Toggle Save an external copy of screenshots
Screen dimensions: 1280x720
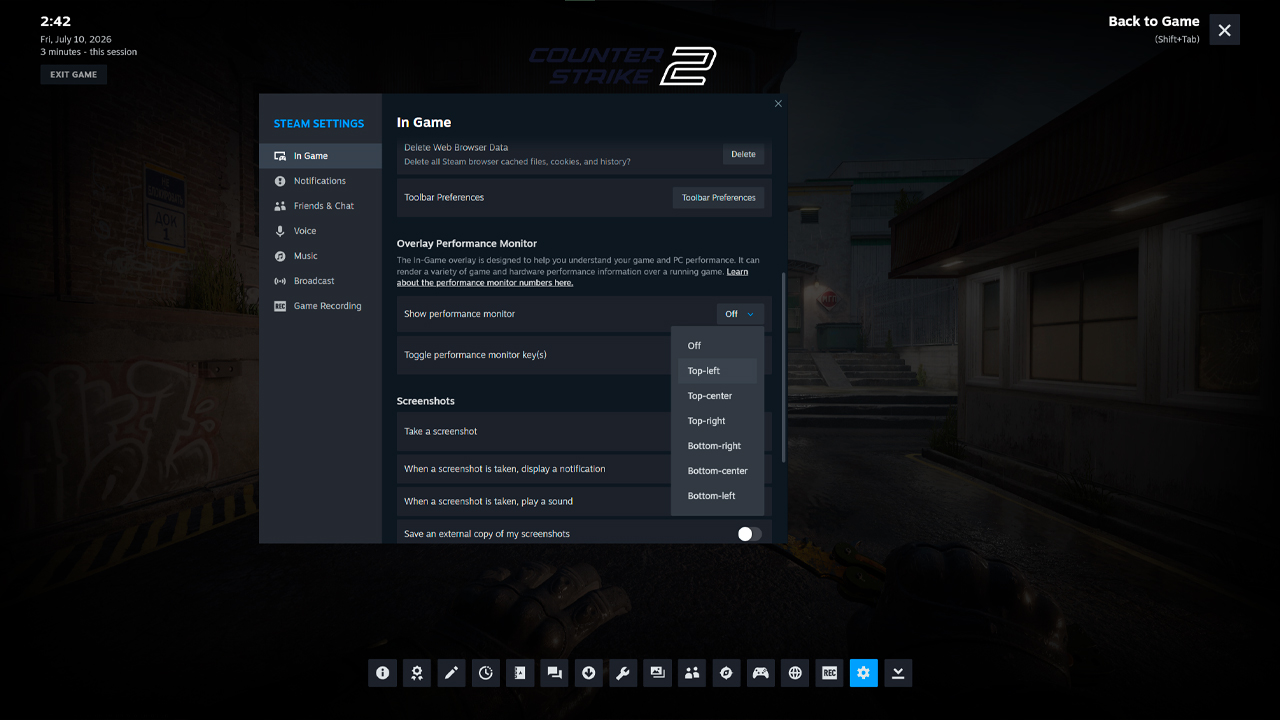click(750, 534)
